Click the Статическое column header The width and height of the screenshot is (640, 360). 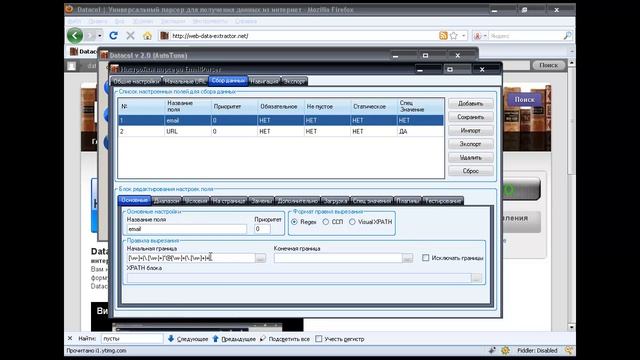373,107
